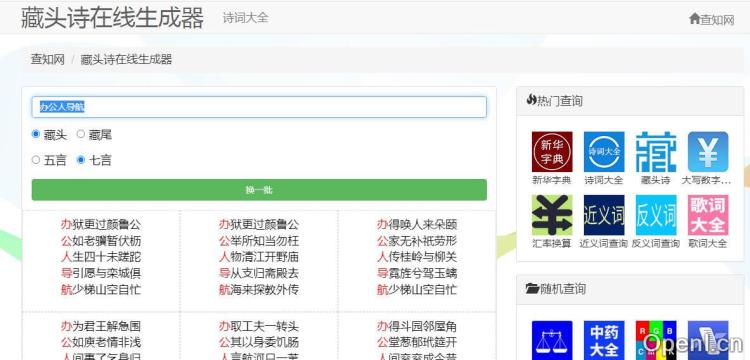This screenshot has height=360, width=750.
Task: Click the green 换一批 button
Action: (259, 190)
